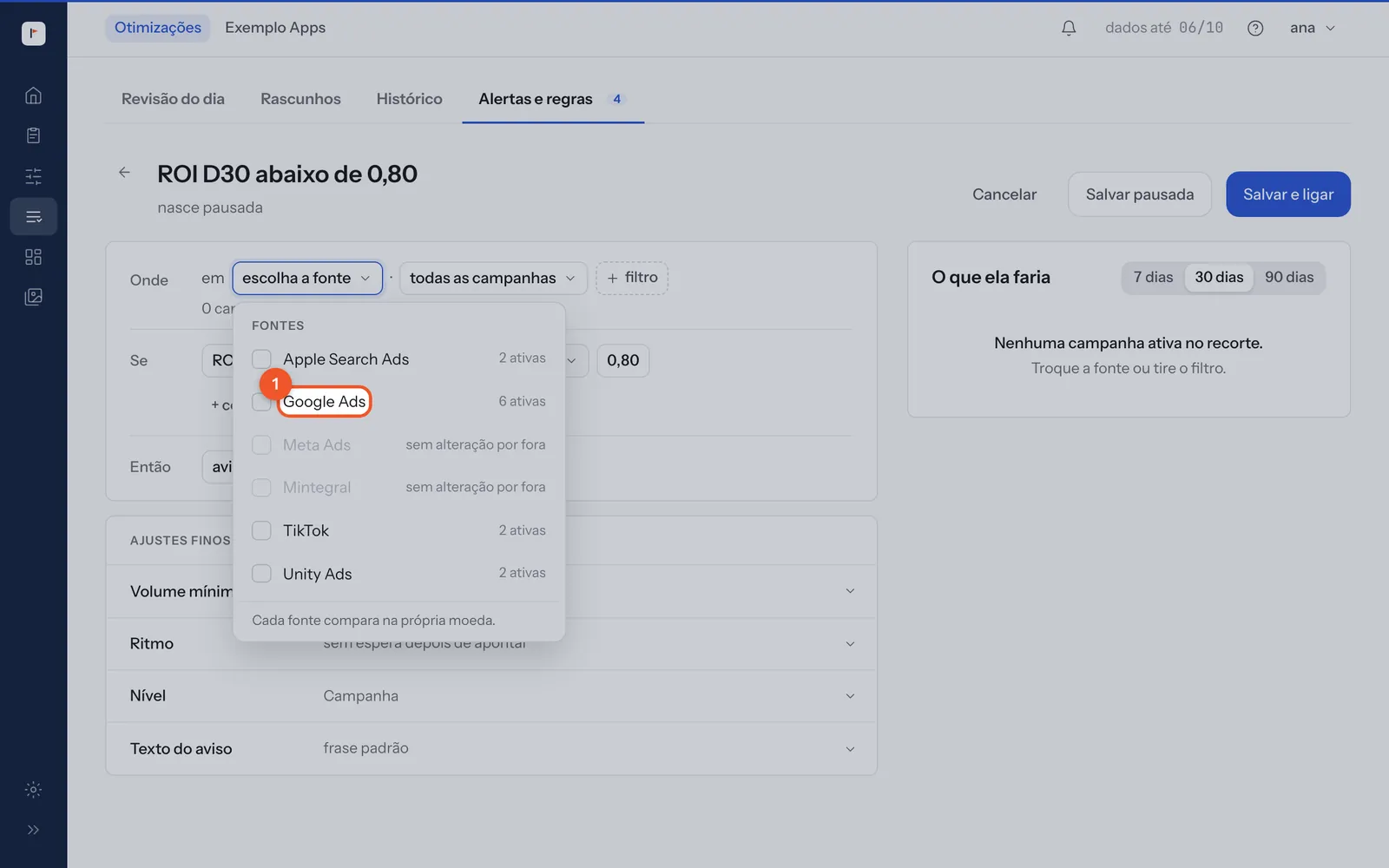Switch to the Revisão do dia tab
This screenshot has width=1389, height=868.
point(173,99)
